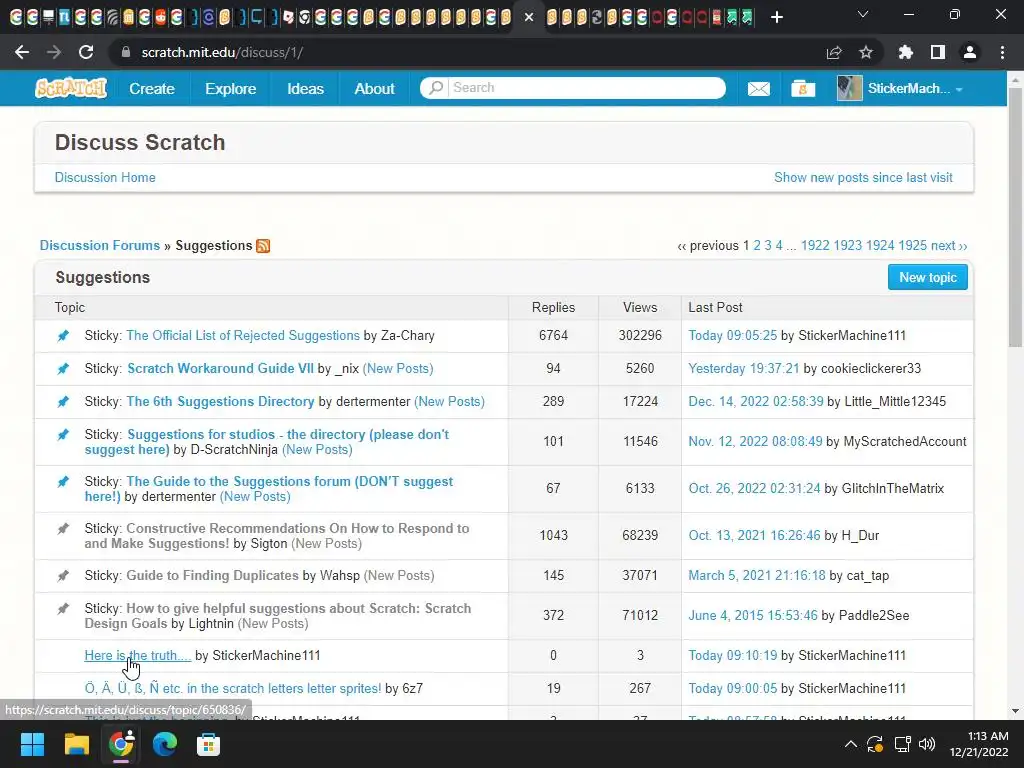Click the browser address bar URL
The image size is (1024, 768).
pos(222,52)
